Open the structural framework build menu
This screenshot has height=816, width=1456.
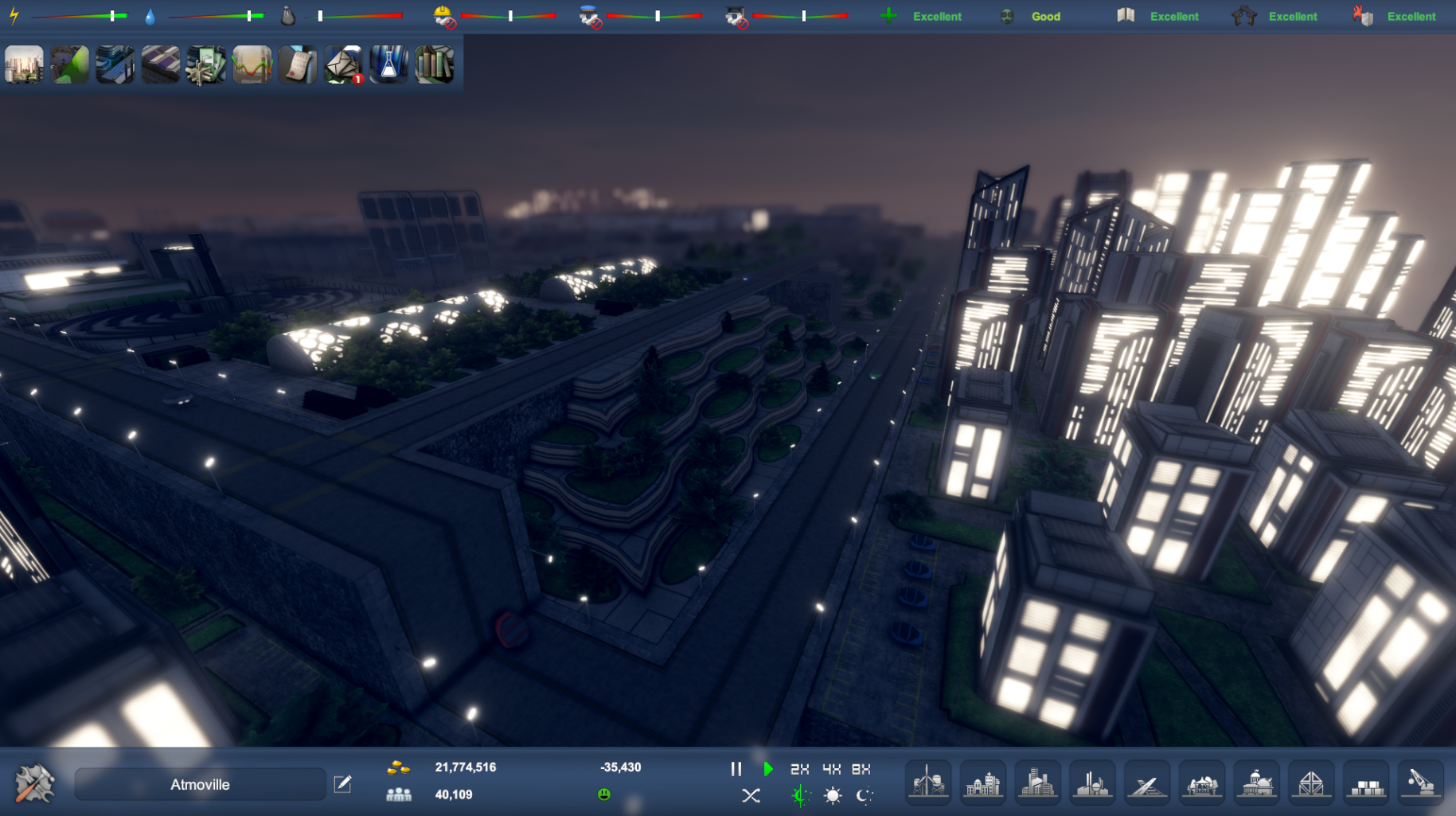(x=1311, y=783)
